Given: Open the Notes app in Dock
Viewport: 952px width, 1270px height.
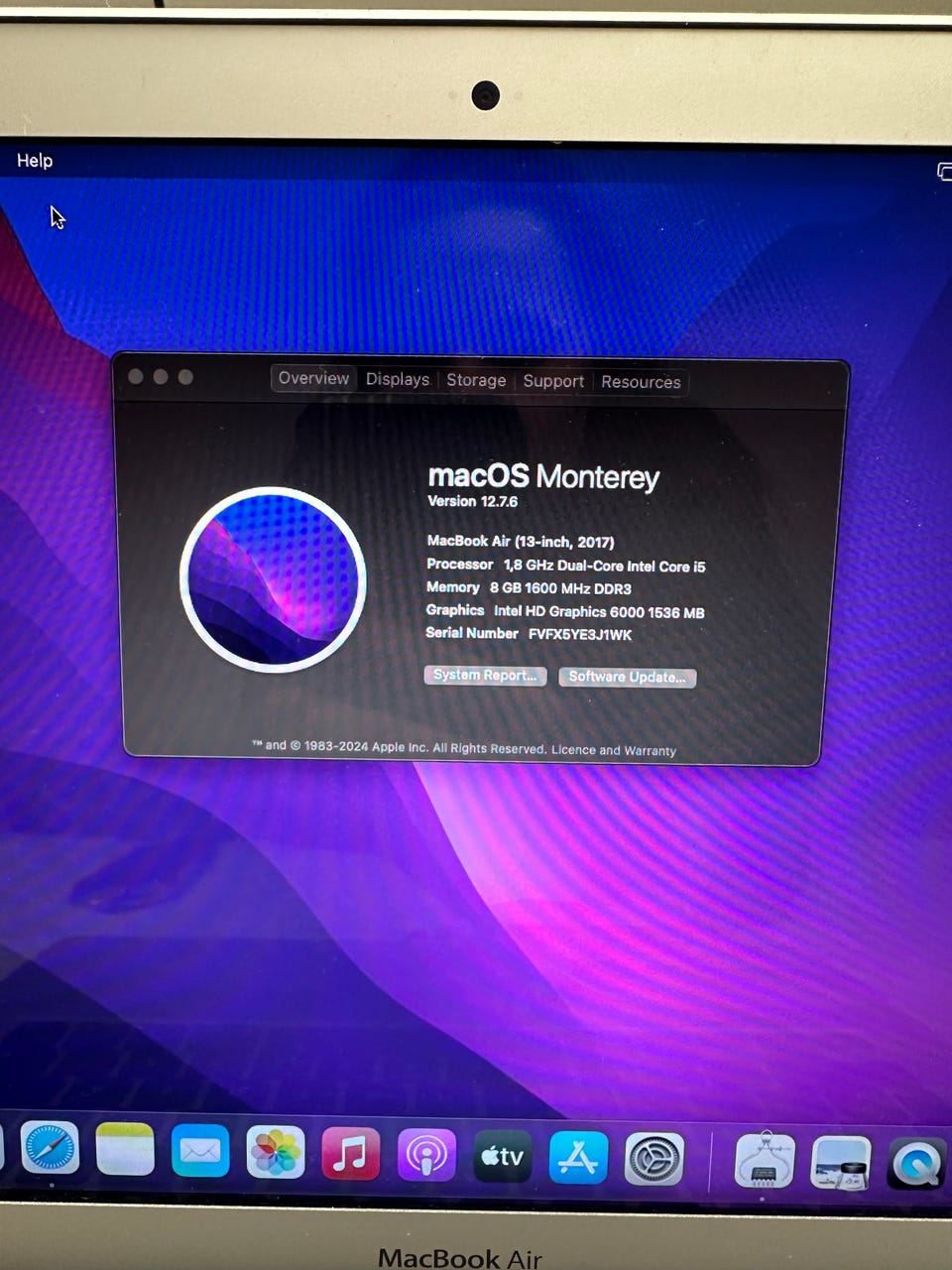Looking at the screenshot, I should pos(125,1151).
